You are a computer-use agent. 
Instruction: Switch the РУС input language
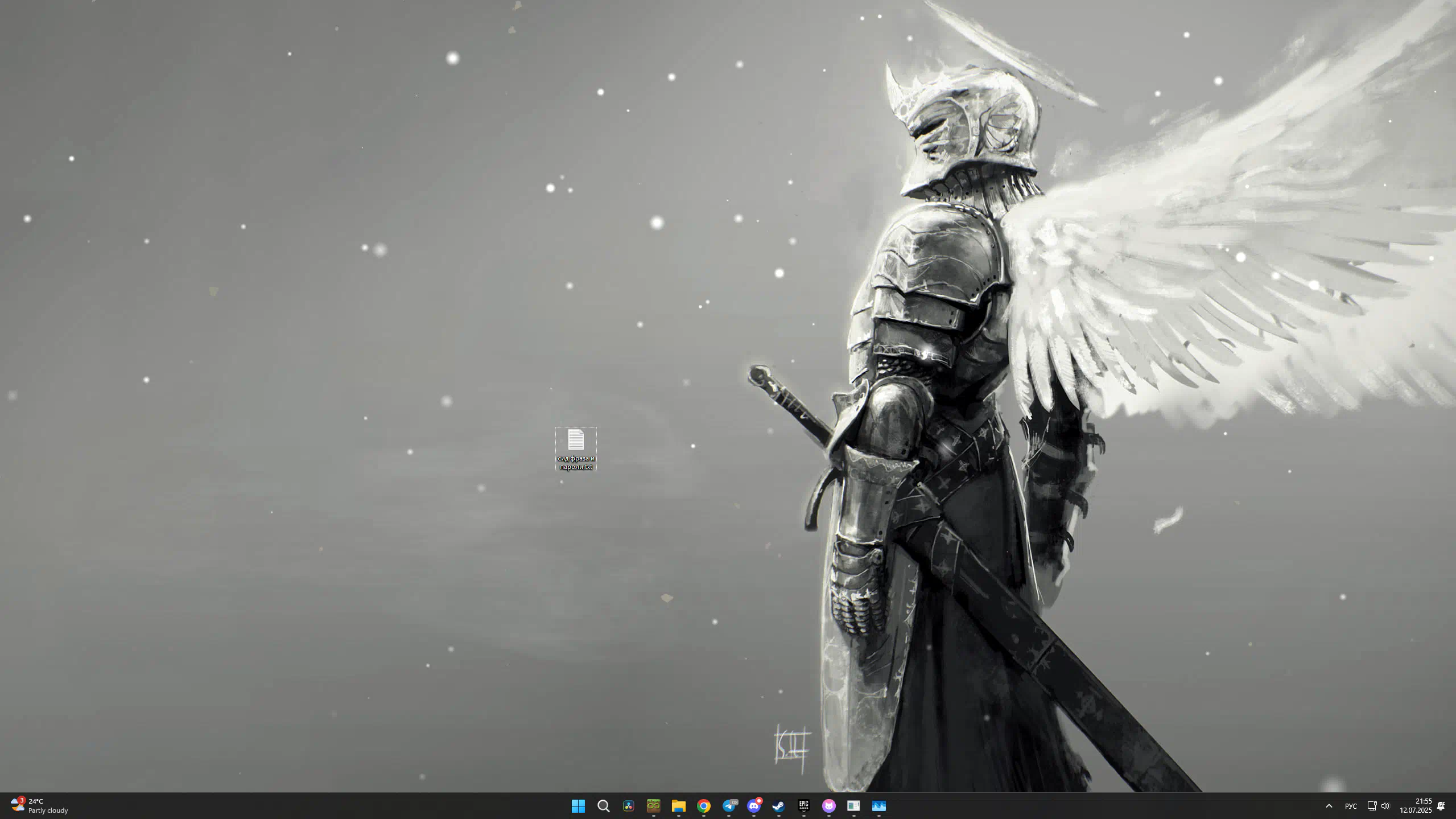click(x=1351, y=806)
